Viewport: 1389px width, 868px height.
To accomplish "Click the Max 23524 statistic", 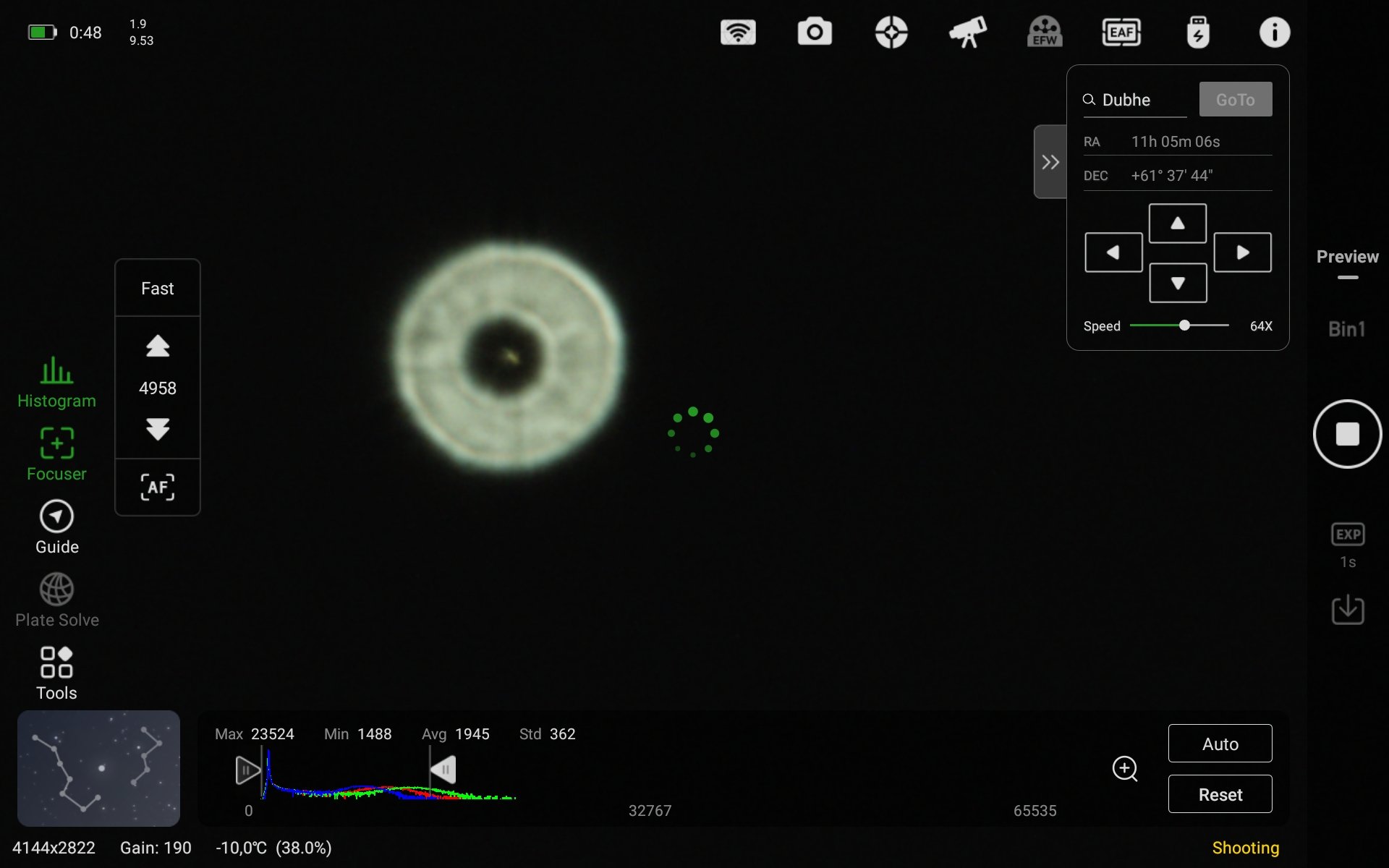I will [x=255, y=734].
